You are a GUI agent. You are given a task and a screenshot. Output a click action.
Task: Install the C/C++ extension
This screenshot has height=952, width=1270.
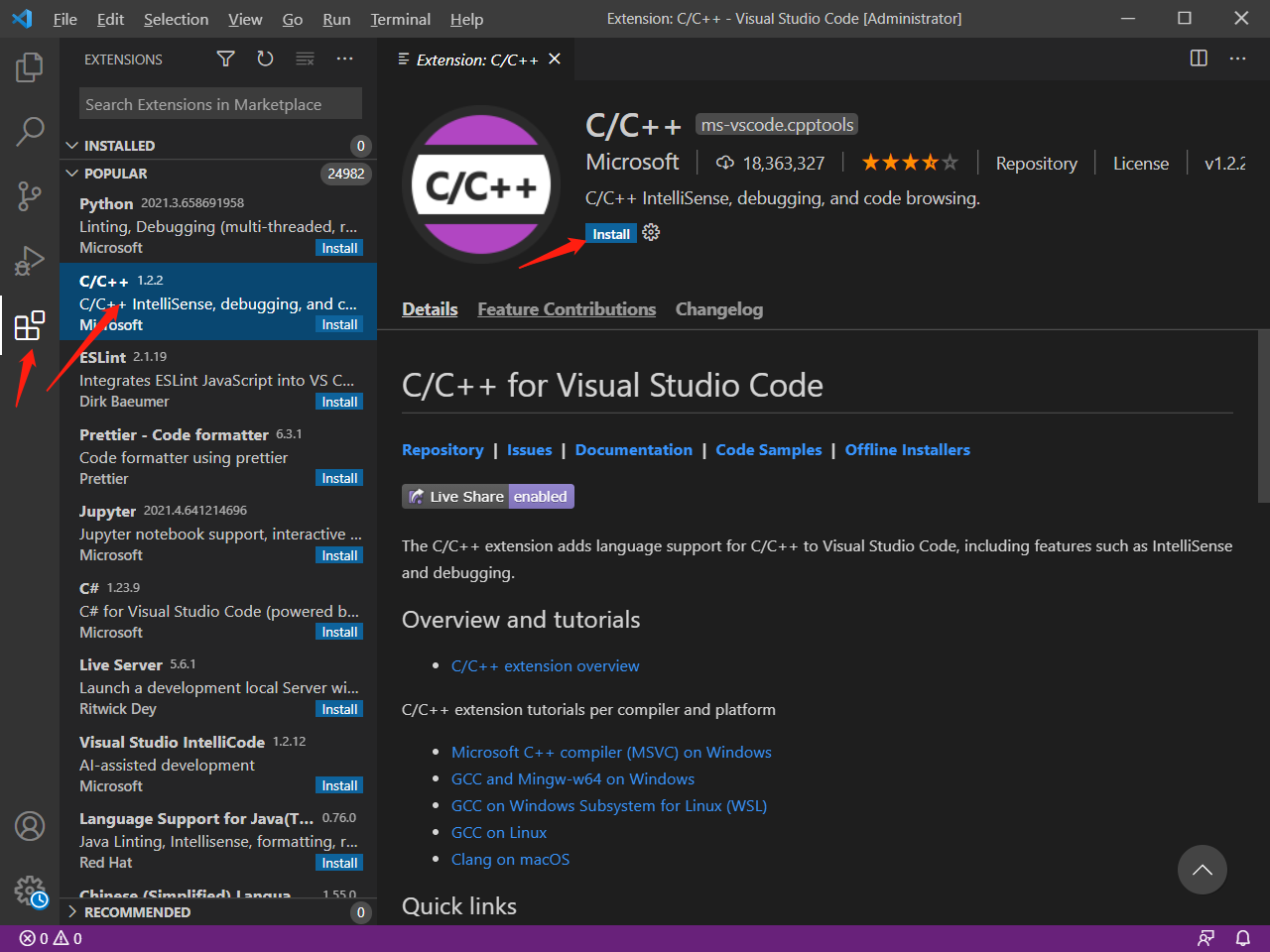(x=611, y=233)
